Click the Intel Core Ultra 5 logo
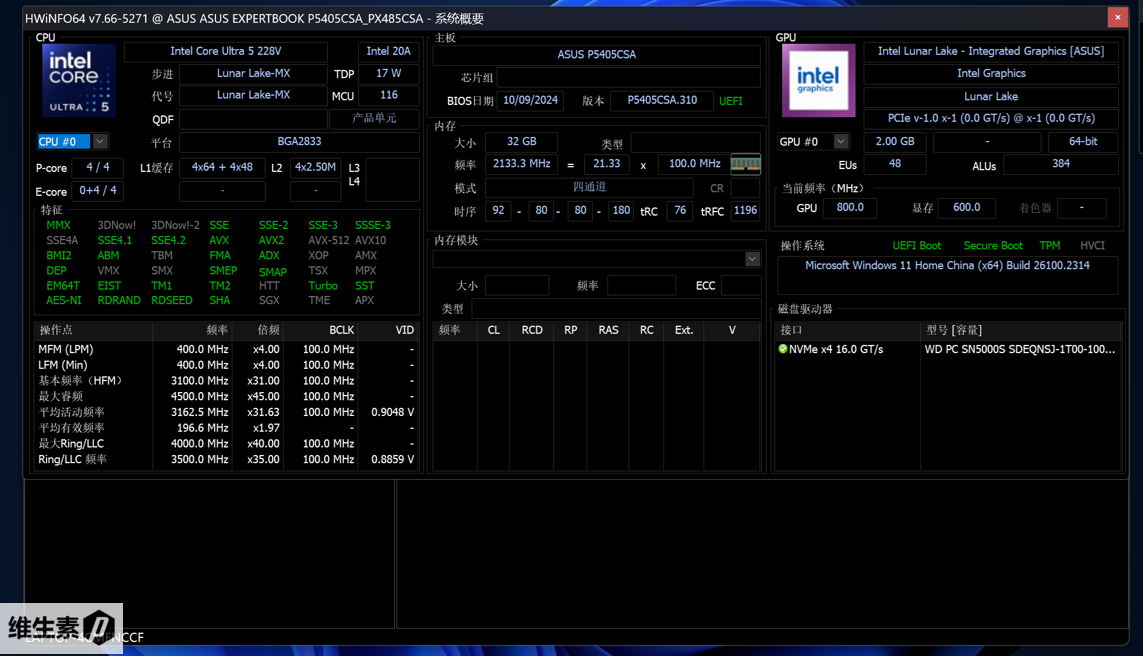The height and width of the screenshot is (656, 1143). click(x=78, y=80)
